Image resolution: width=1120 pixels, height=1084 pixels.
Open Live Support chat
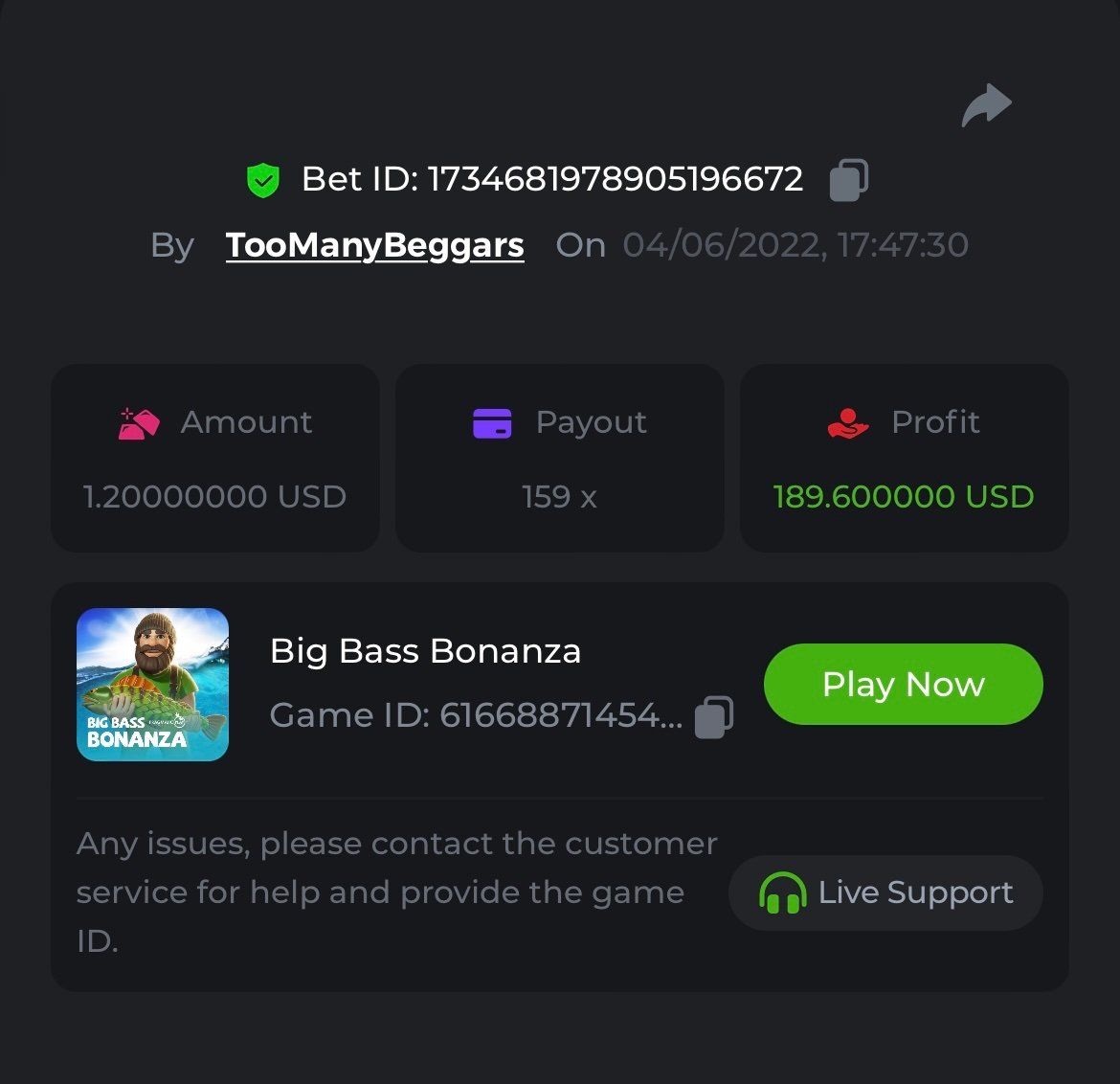click(x=885, y=892)
